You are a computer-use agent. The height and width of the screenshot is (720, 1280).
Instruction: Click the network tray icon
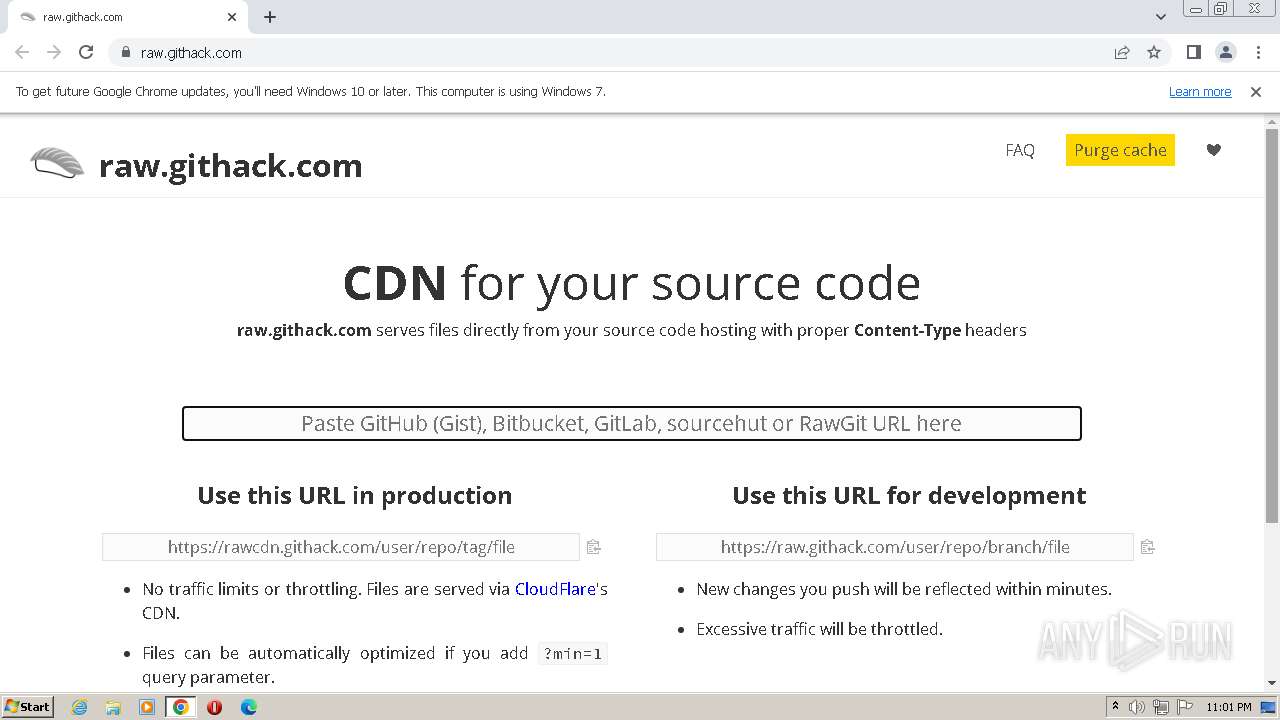click(1161, 707)
